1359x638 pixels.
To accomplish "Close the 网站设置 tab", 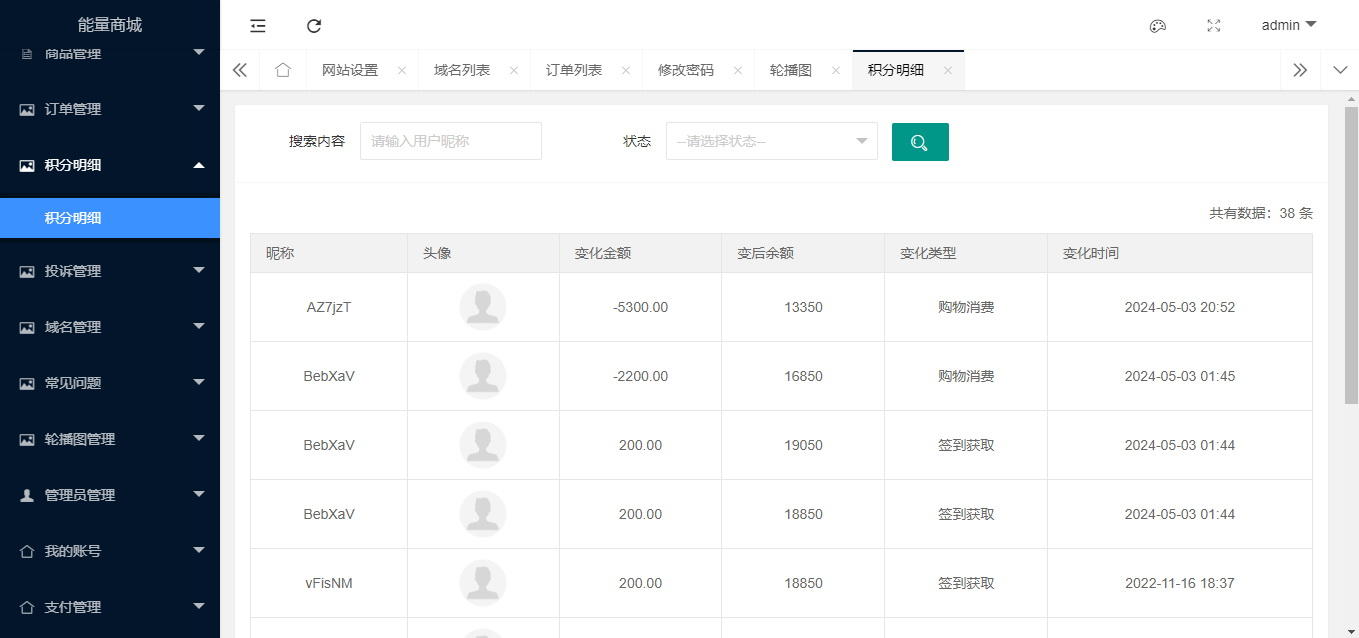I will (x=402, y=70).
